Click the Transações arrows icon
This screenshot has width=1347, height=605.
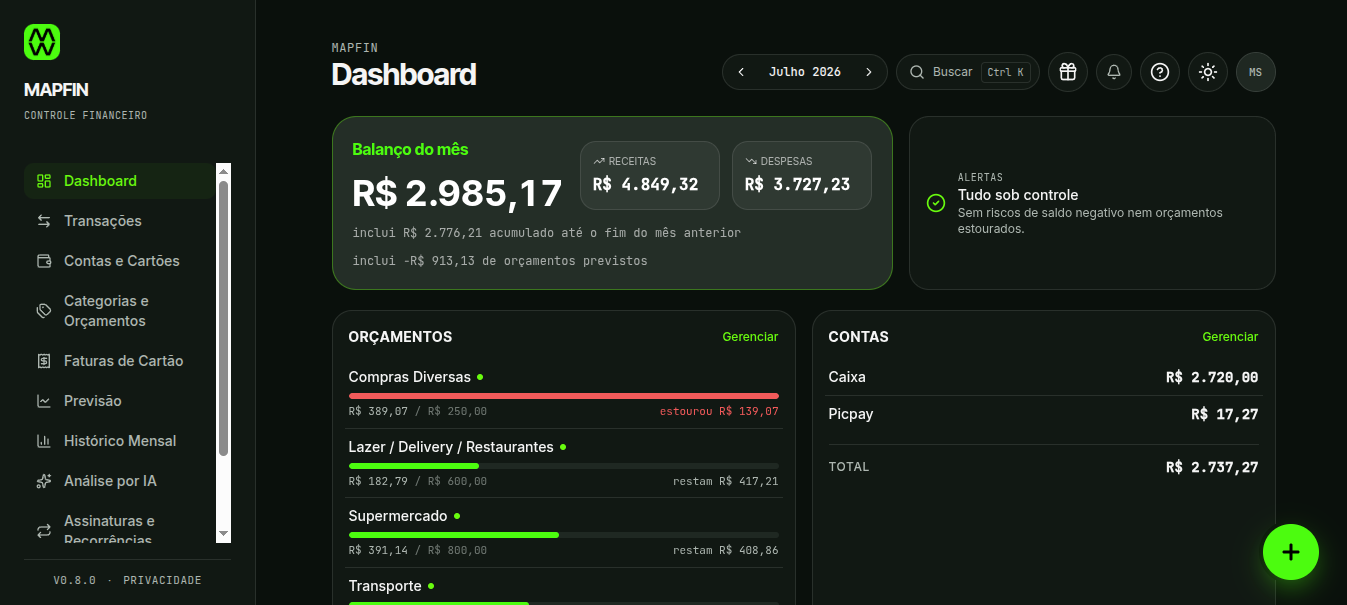click(x=44, y=221)
